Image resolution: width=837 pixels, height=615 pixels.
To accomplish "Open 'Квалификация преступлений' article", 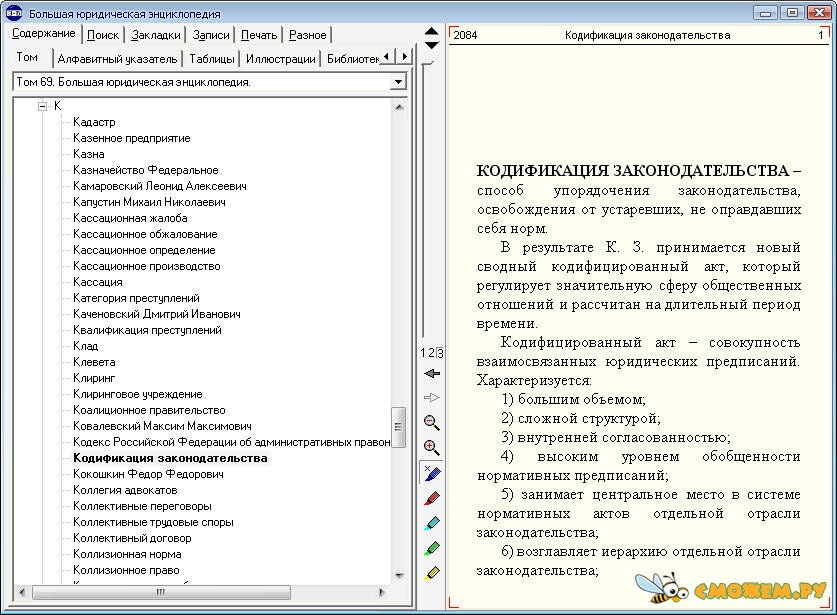I will (147, 330).
